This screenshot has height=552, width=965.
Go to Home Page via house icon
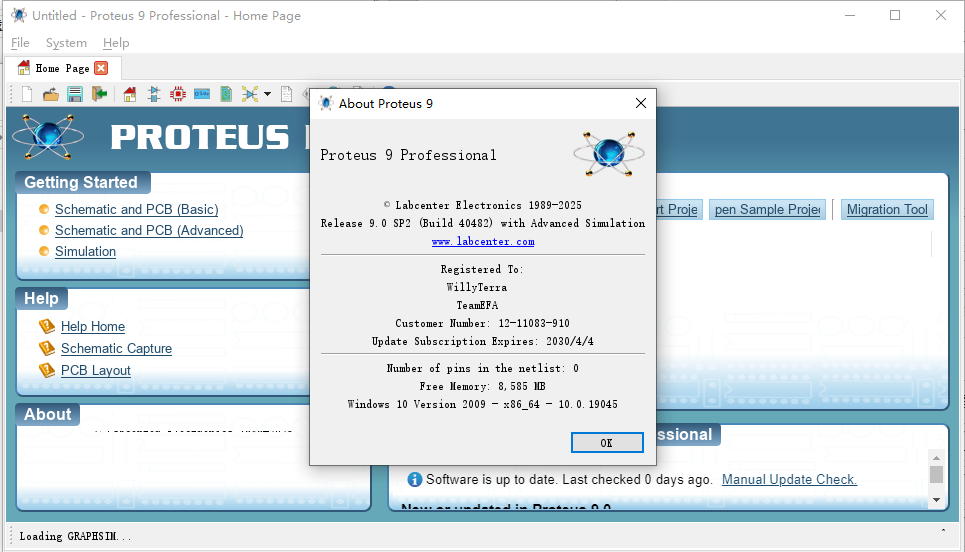click(x=129, y=94)
